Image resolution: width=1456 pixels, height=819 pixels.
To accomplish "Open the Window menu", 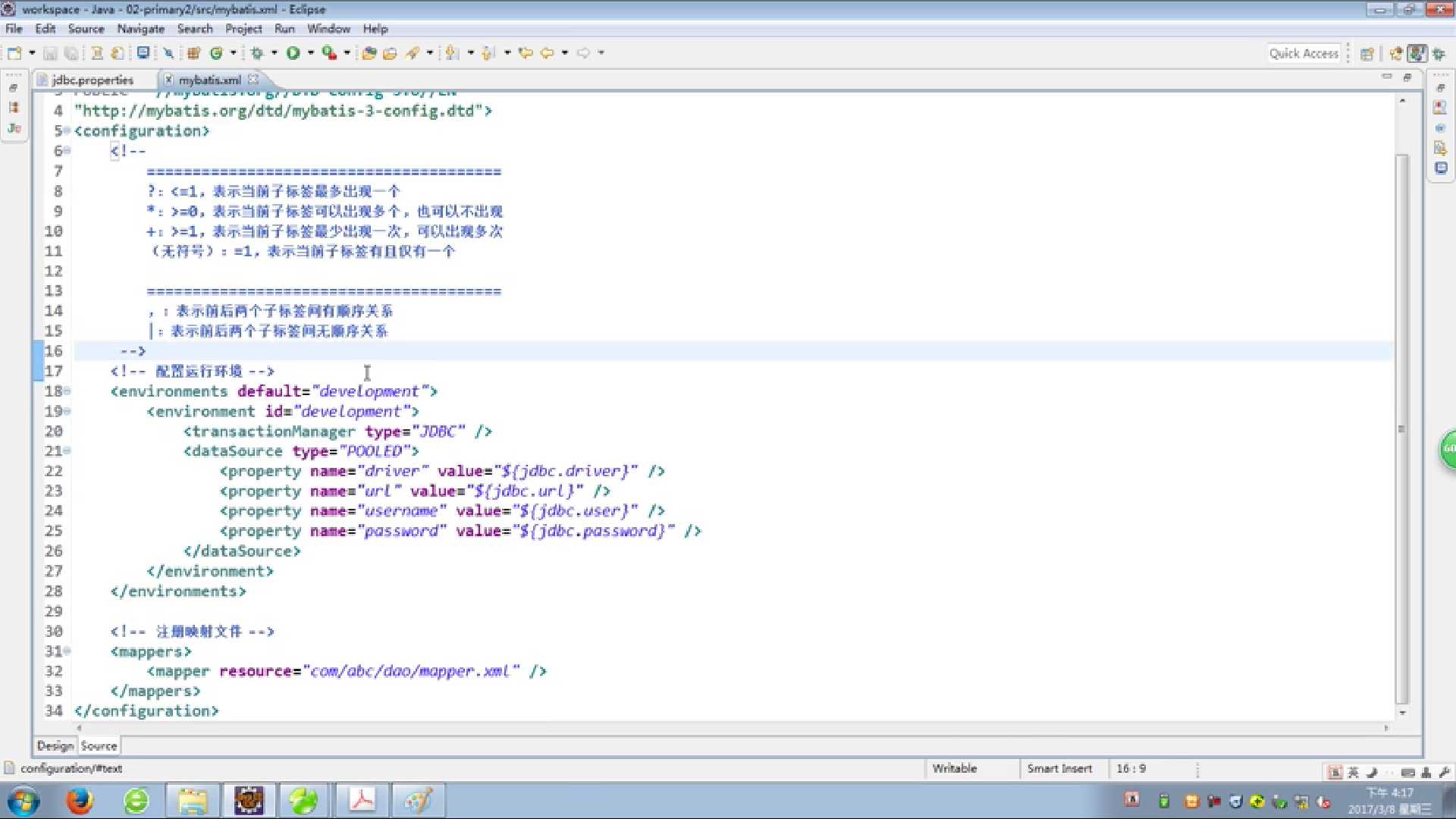I will 328,29.
